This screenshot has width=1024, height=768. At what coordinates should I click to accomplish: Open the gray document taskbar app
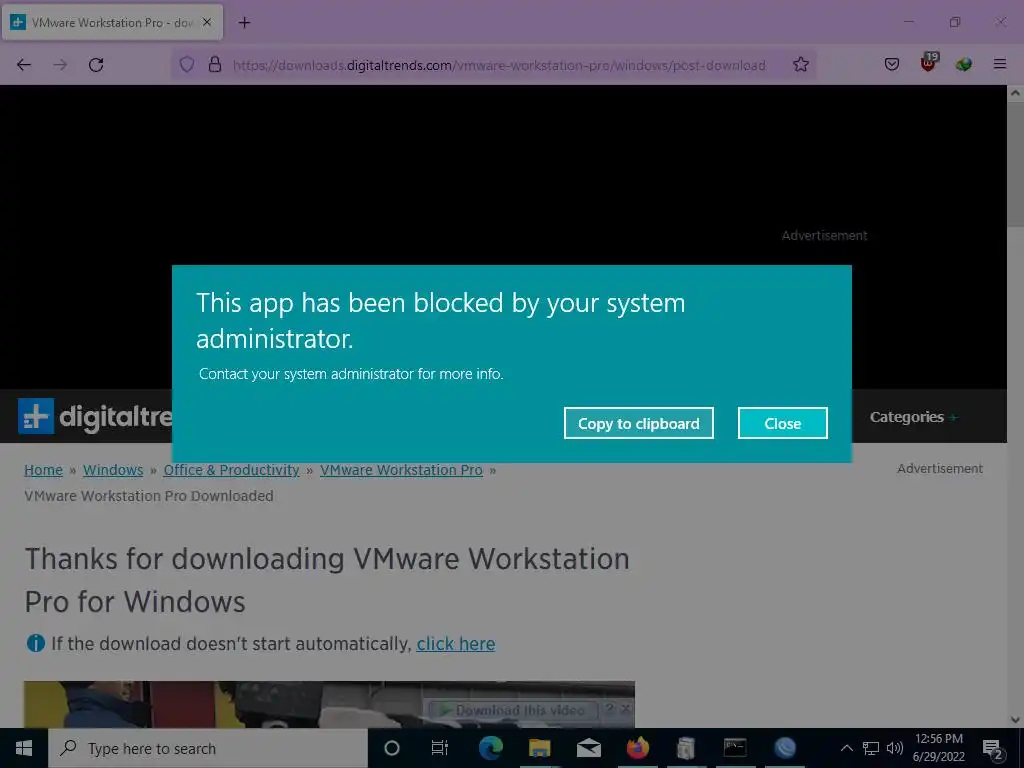[686, 748]
